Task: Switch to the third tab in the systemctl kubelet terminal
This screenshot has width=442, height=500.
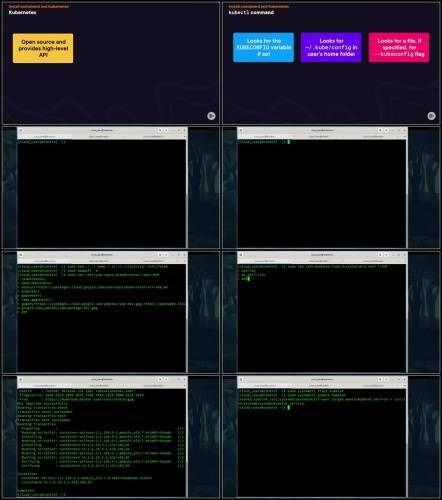Action: 373,386
